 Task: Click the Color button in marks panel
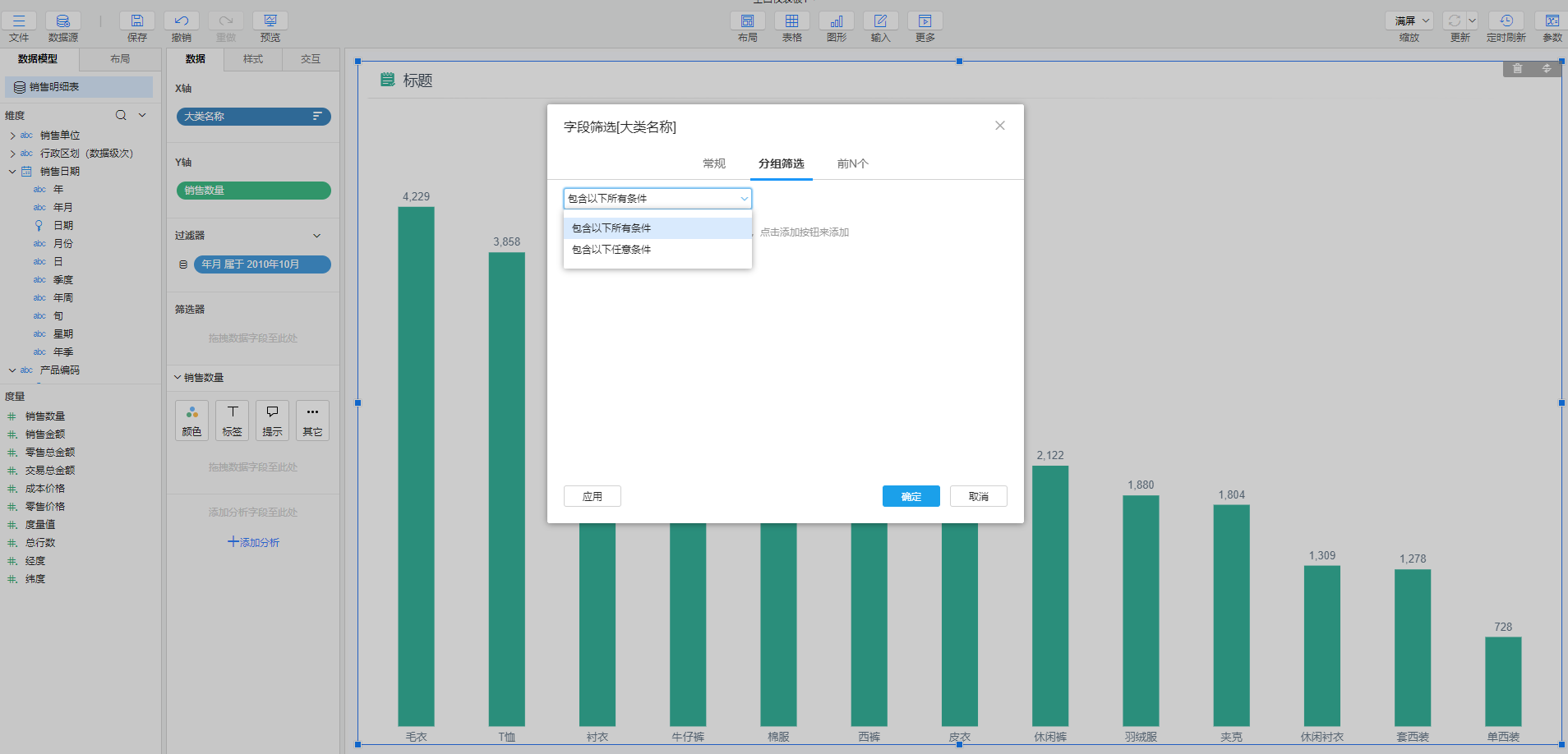coord(191,421)
